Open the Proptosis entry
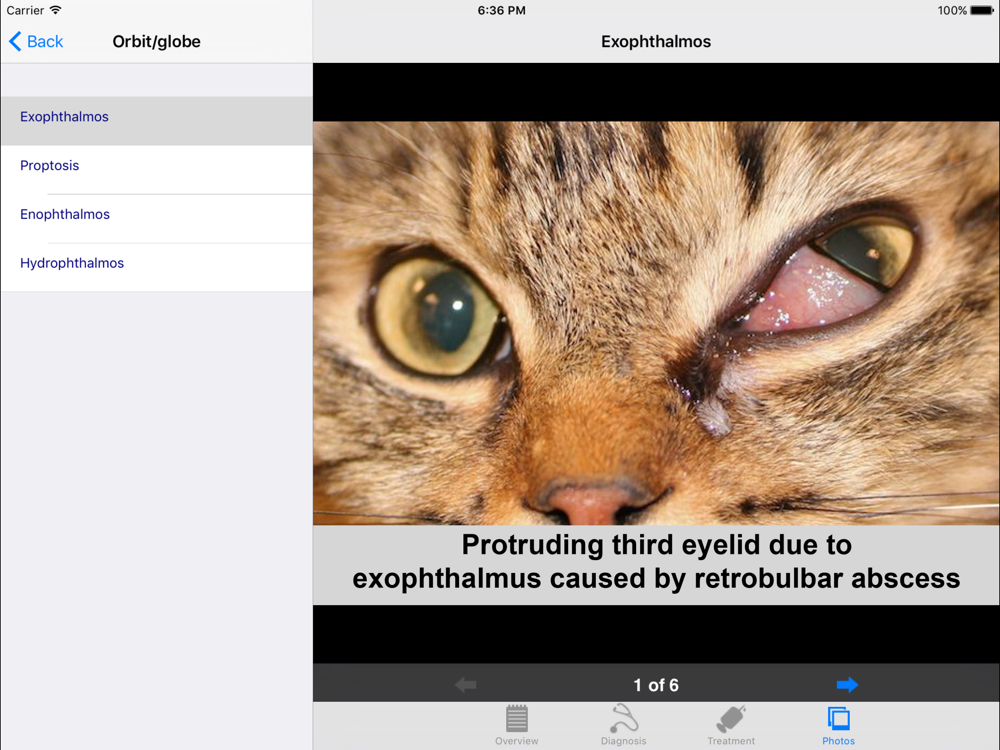The height and width of the screenshot is (750, 1000). [x=156, y=169]
